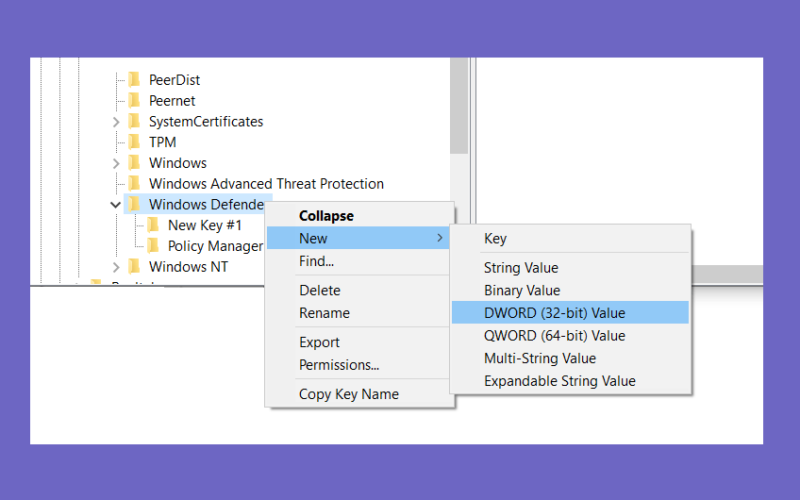The height and width of the screenshot is (500, 800).
Task: Choose Rename from the context menu
Action: (x=359, y=313)
